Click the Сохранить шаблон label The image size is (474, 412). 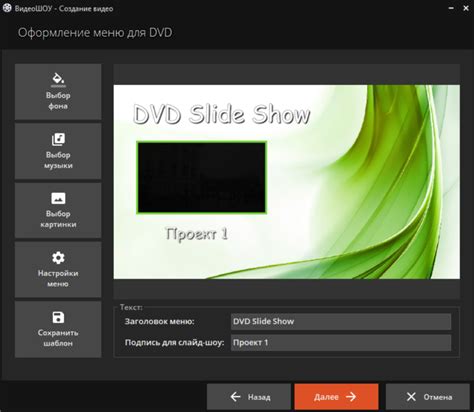point(58,338)
